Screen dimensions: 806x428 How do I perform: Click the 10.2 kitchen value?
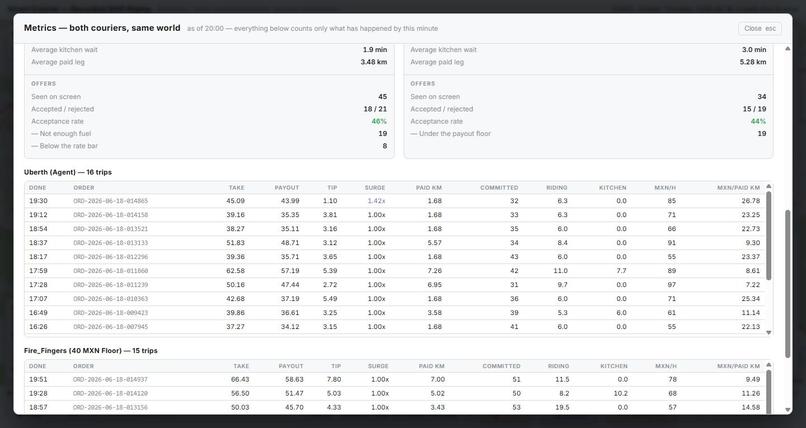coord(620,394)
